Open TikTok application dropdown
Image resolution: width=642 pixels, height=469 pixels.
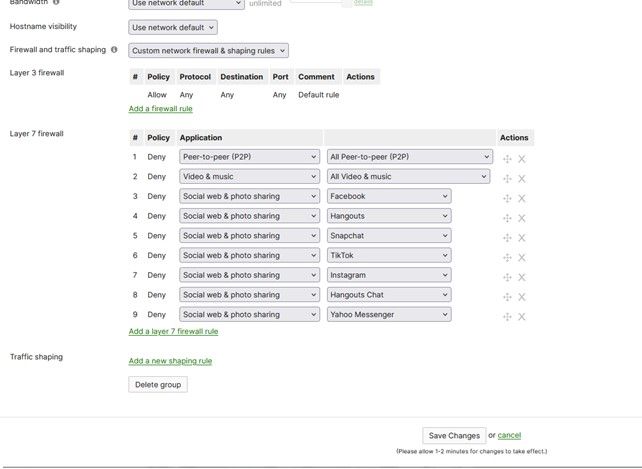[x=389, y=255]
